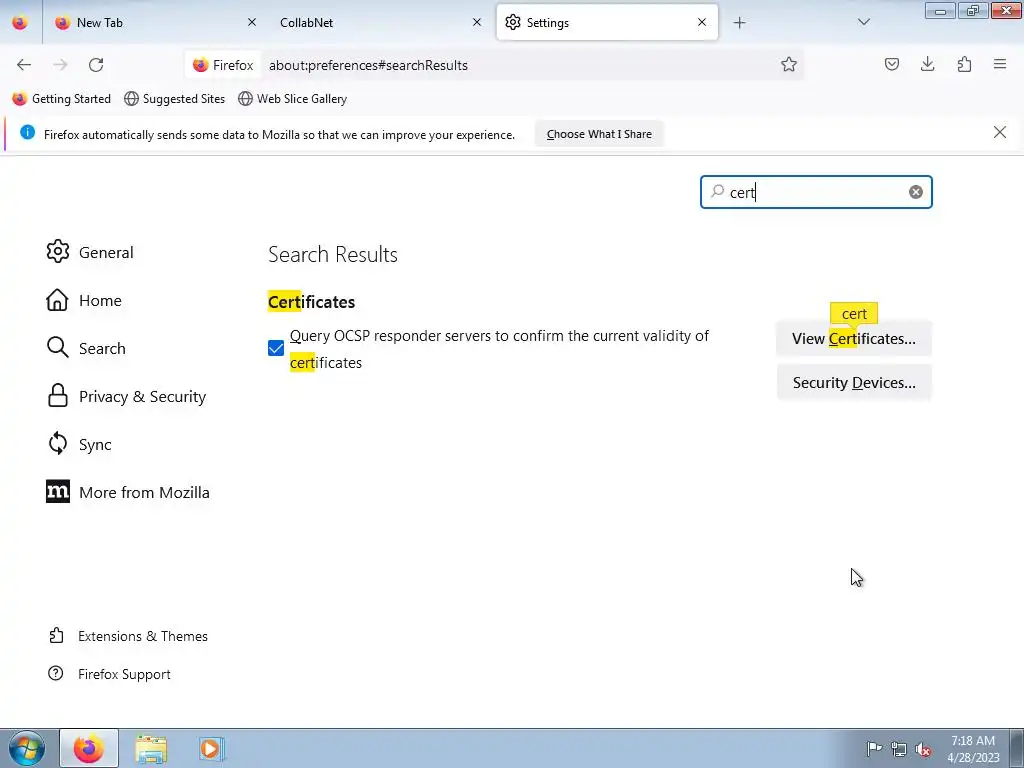
Task: Click the muted volume tray icon
Action: pyautogui.click(x=923, y=749)
